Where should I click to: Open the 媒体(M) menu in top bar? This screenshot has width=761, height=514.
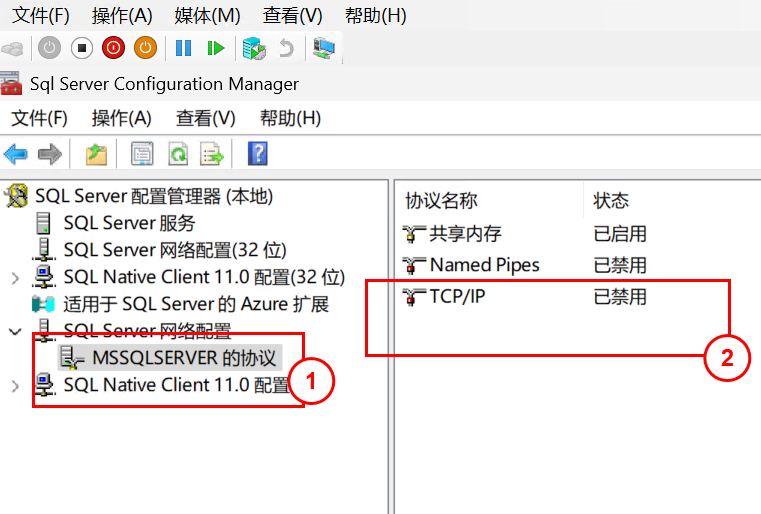(x=207, y=16)
